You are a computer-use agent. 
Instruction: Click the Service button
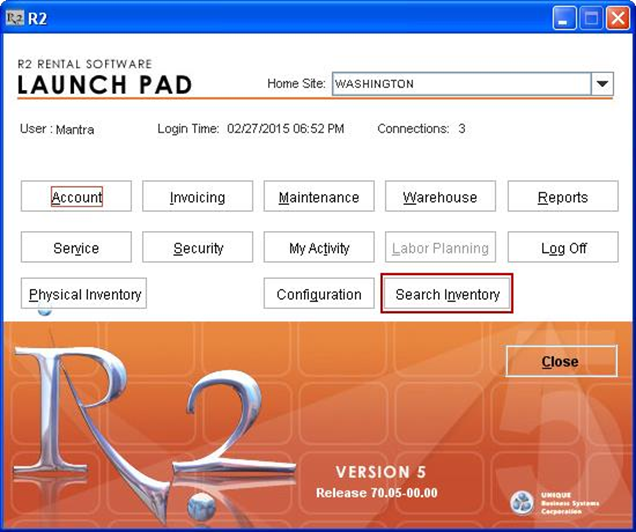(76, 247)
